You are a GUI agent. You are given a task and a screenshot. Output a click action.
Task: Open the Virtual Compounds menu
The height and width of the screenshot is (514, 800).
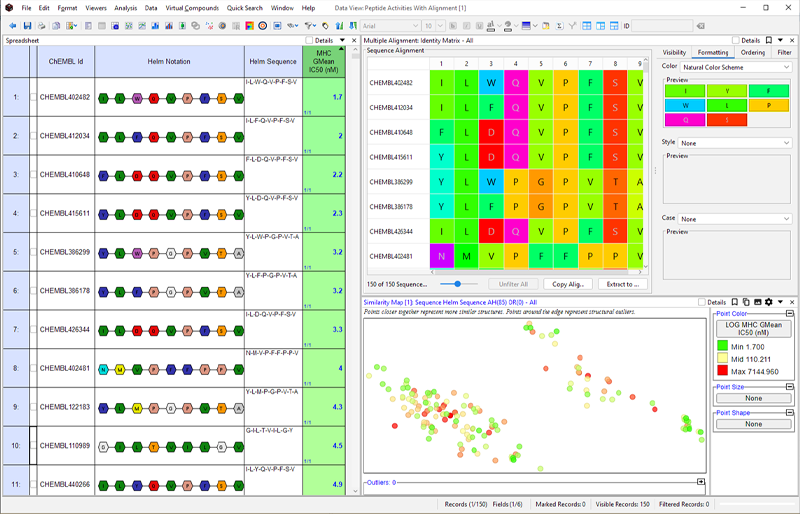pos(192,8)
